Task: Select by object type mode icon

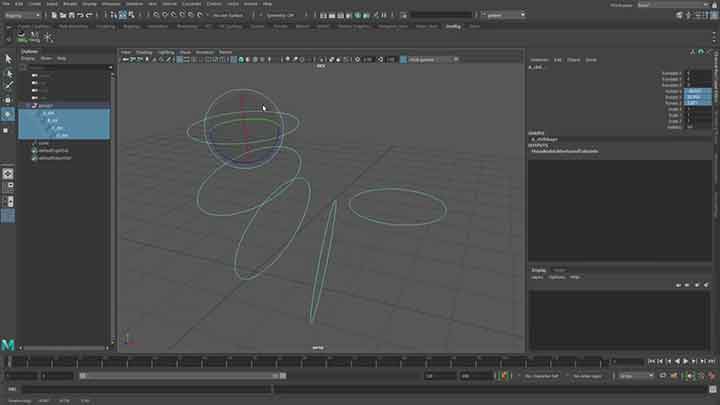Action: [x=123, y=15]
